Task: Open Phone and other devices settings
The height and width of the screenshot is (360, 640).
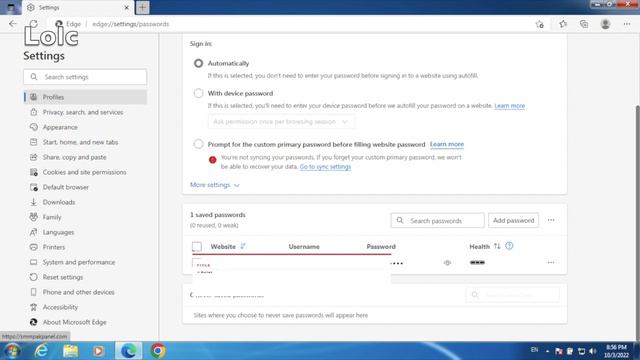Action: (x=78, y=292)
